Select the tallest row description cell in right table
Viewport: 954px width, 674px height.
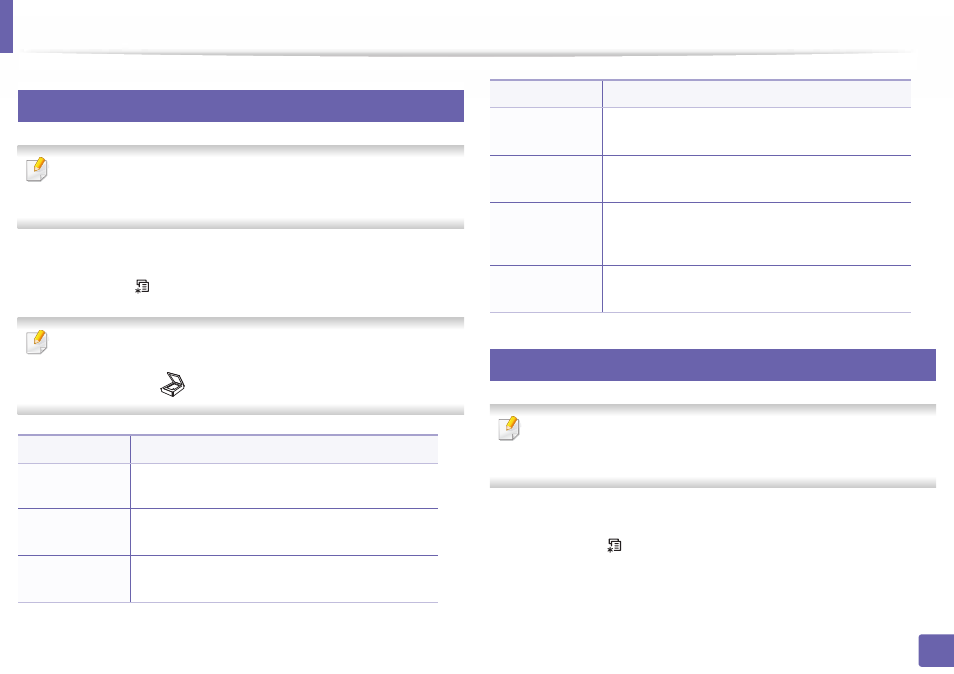pos(757,234)
